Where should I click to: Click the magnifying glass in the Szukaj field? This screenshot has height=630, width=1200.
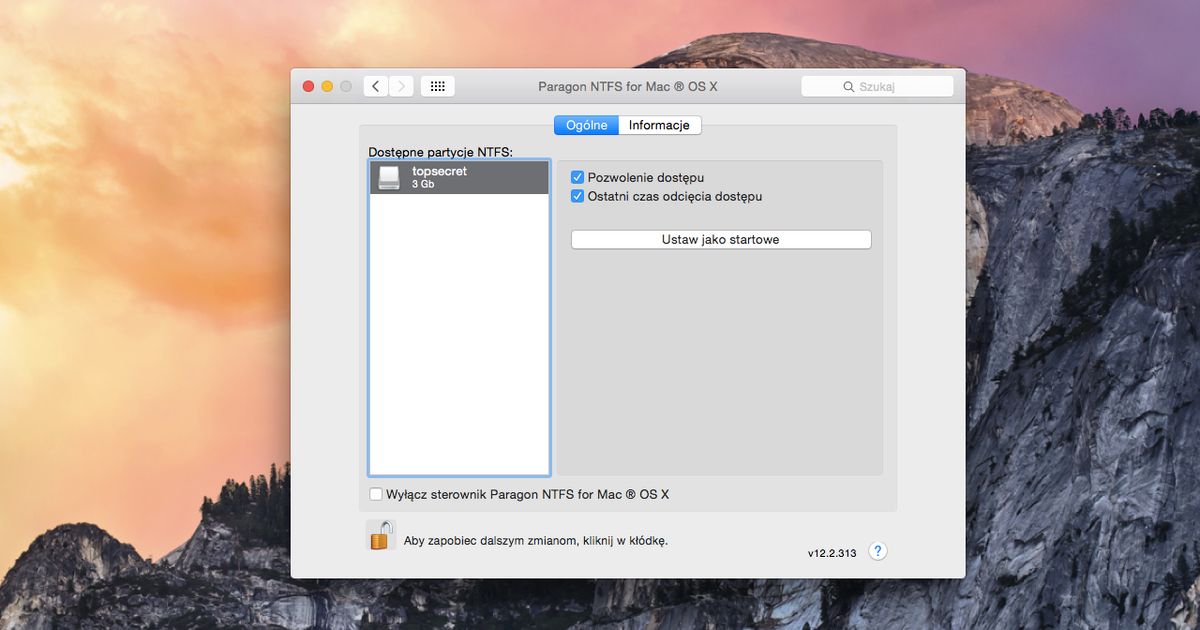point(848,86)
